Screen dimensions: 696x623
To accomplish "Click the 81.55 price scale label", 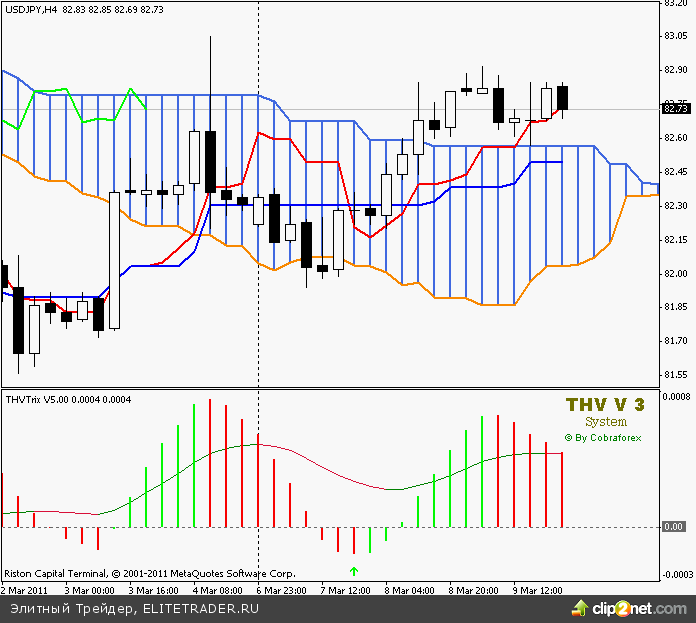I will 675,375.
